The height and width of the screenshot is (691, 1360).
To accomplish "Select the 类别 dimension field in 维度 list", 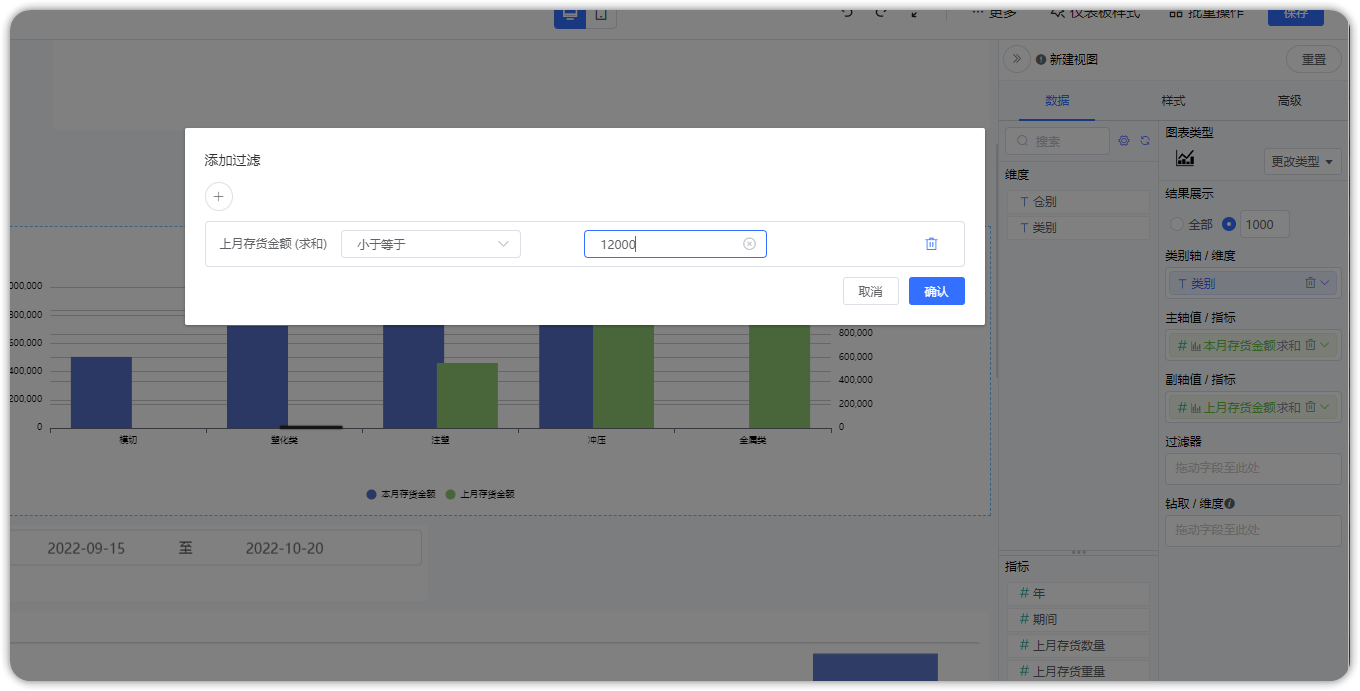I will 1078,228.
